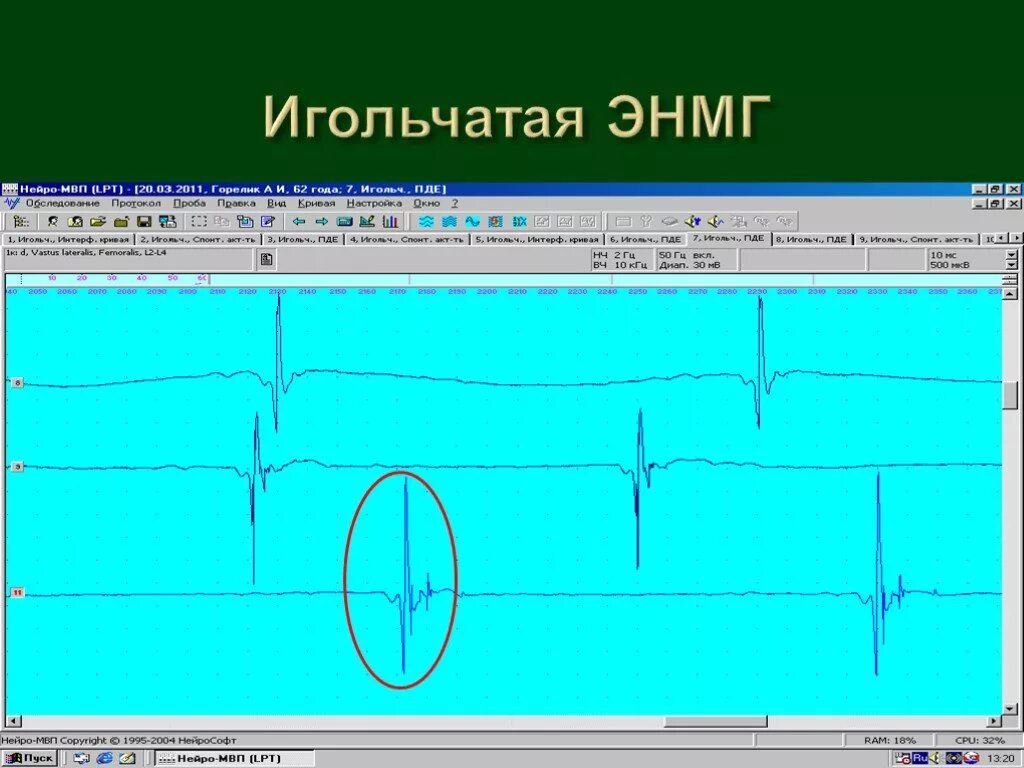Click the muscle field Vastus lateralis, Femoralis
The width and height of the screenshot is (1024, 768).
click(x=129, y=259)
